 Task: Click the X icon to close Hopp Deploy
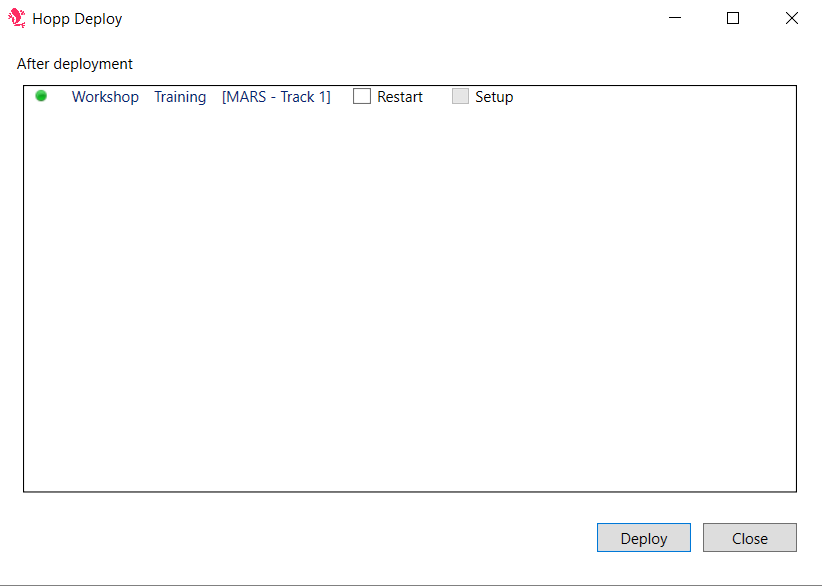point(791,17)
